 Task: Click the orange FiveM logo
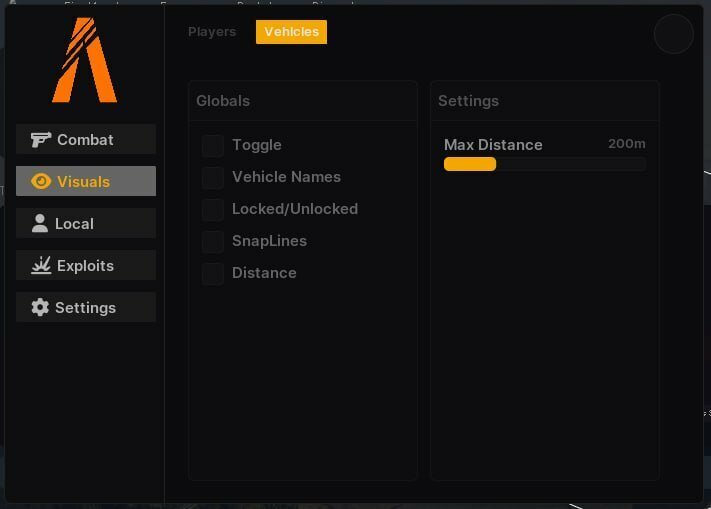point(85,60)
